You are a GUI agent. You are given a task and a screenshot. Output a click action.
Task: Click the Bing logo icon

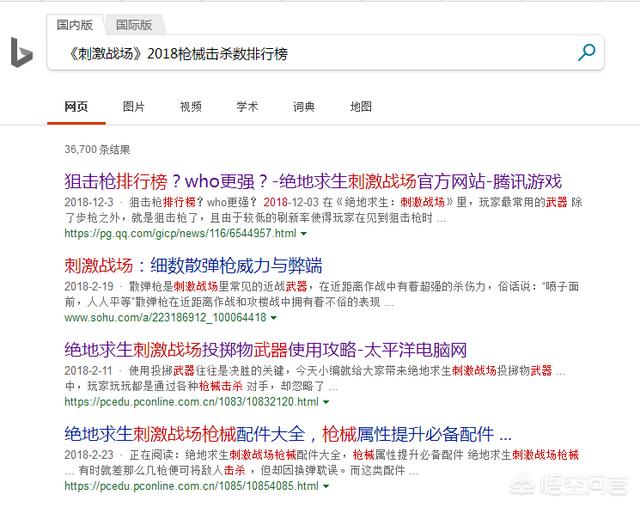pyautogui.click(x=22, y=53)
